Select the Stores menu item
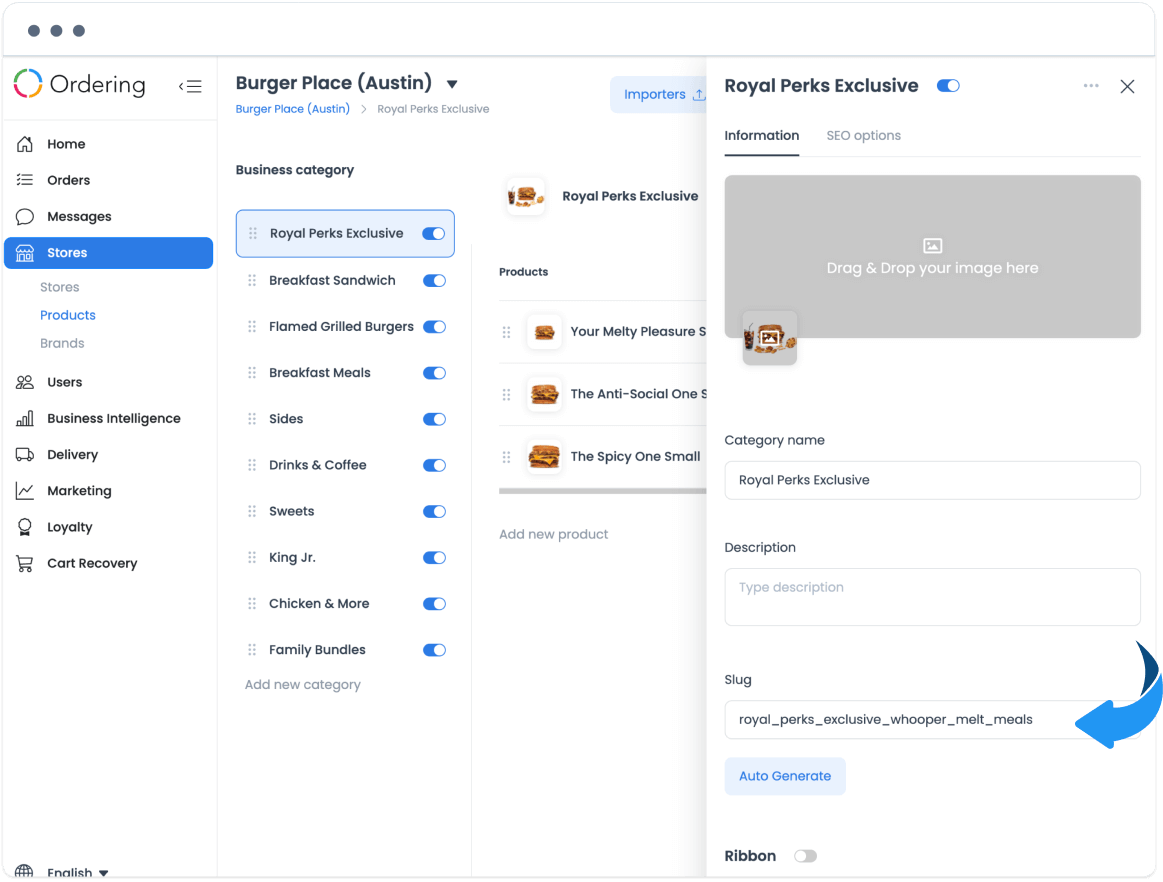 pos(108,253)
